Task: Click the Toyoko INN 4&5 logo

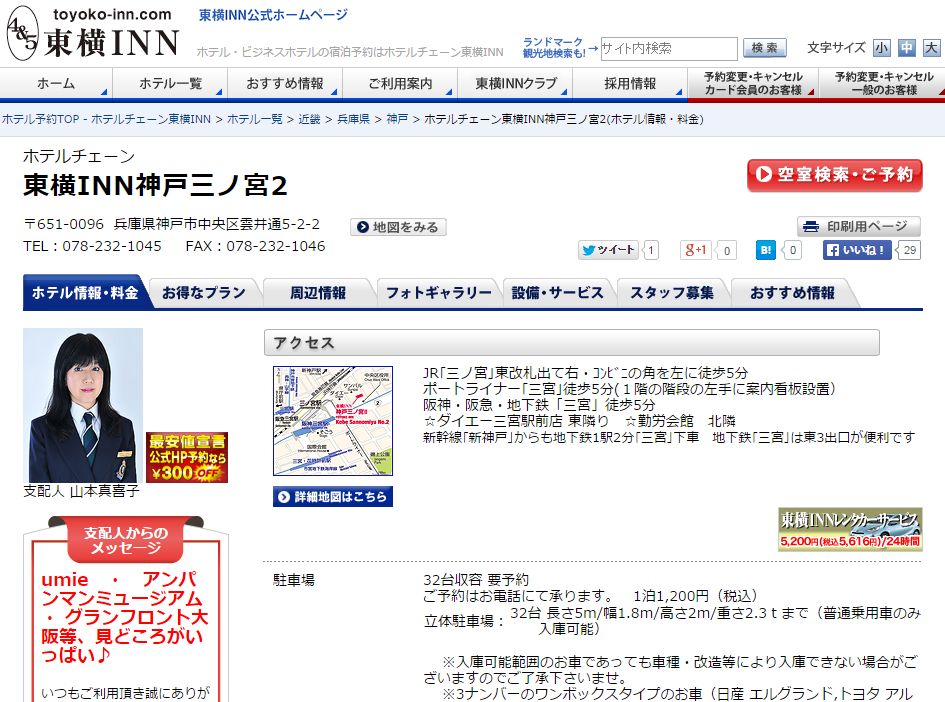Action: (92, 34)
